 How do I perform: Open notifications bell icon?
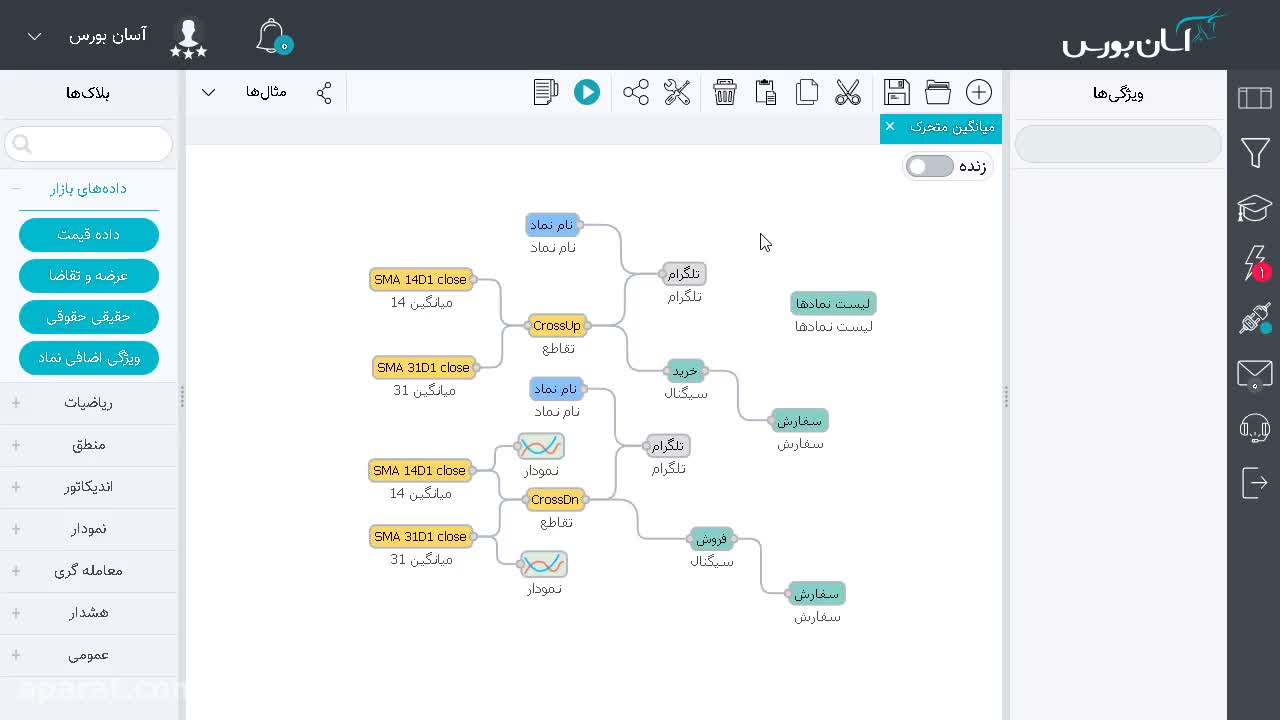272,36
